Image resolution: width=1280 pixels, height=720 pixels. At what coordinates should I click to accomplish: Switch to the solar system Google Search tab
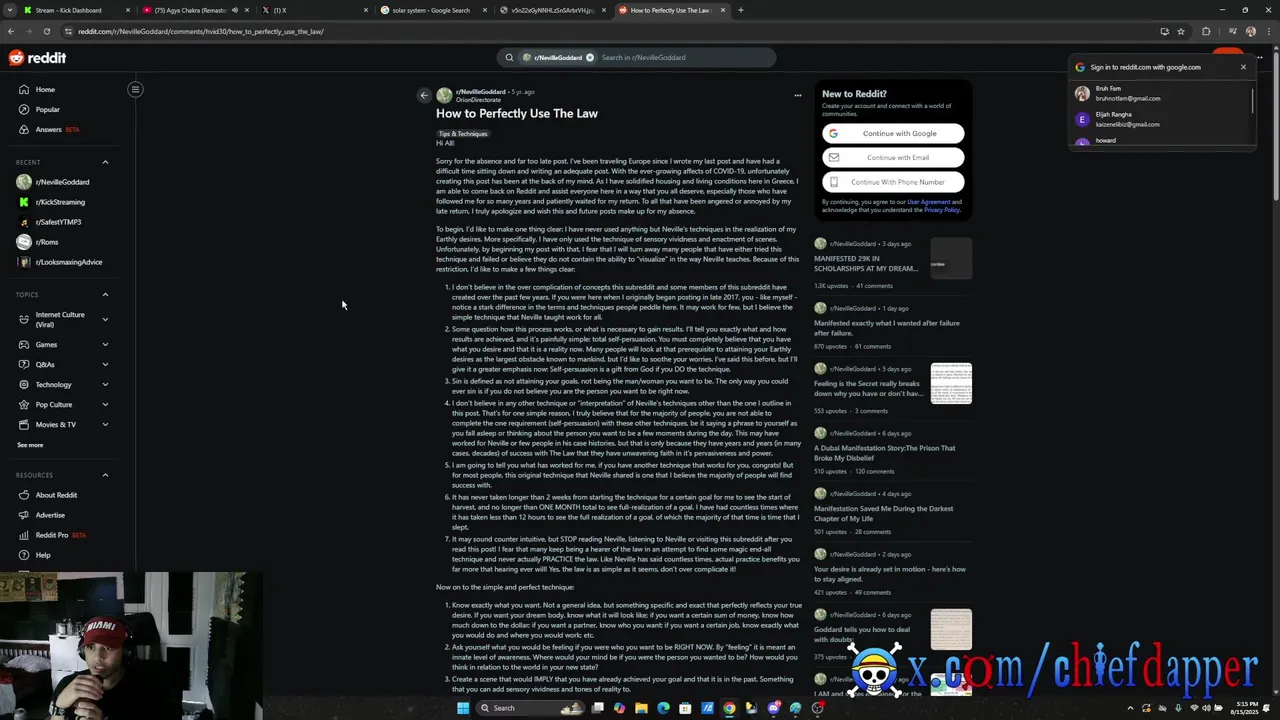click(433, 10)
